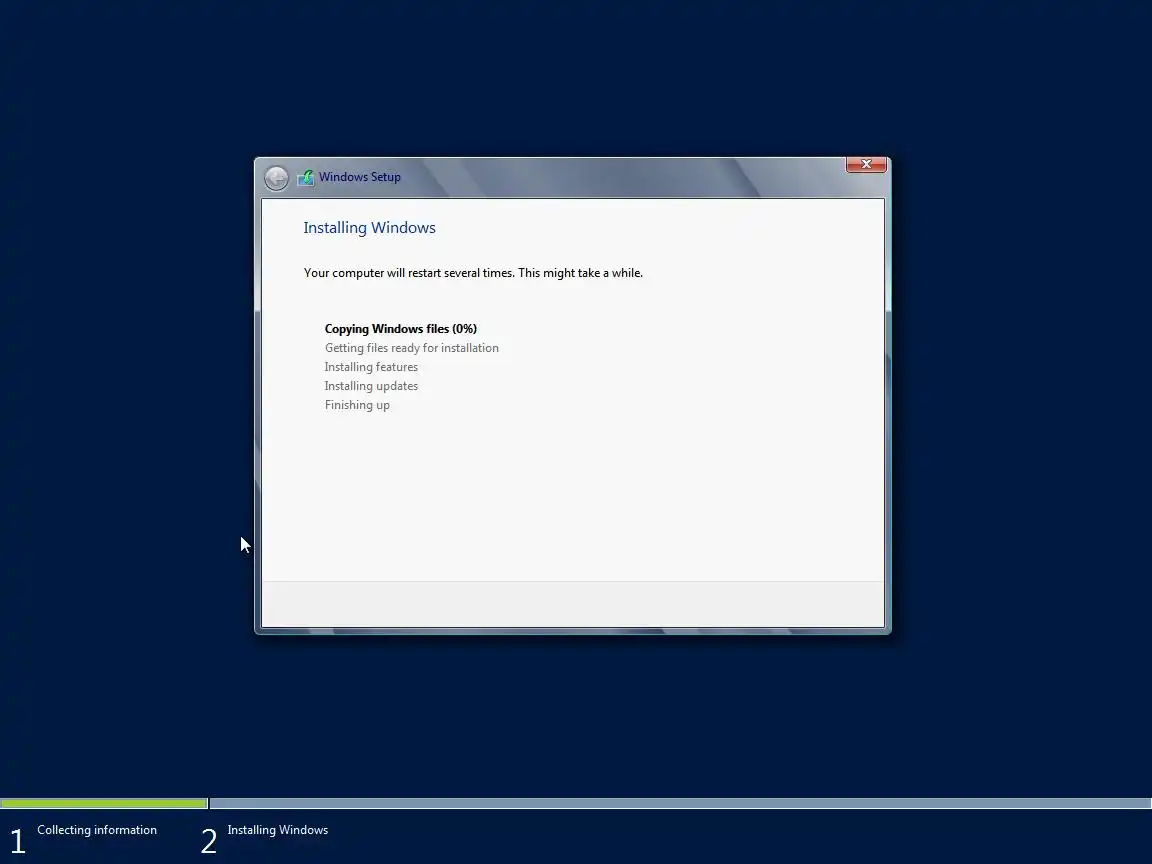Click the restart several times notice text
The height and width of the screenshot is (864, 1152).
tap(473, 273)
